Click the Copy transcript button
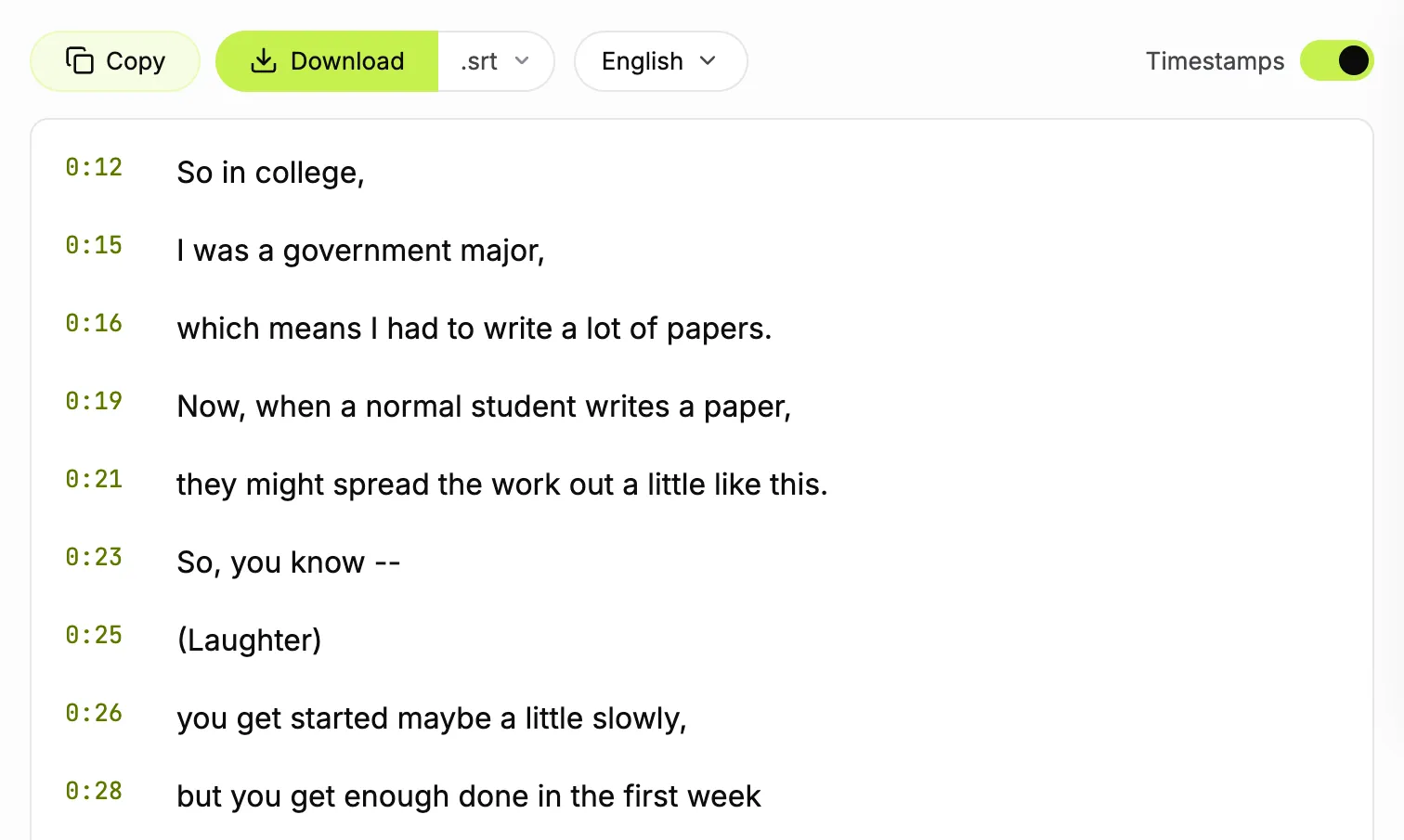Screen dimensions: 1404x840 [x=115, y=61]
